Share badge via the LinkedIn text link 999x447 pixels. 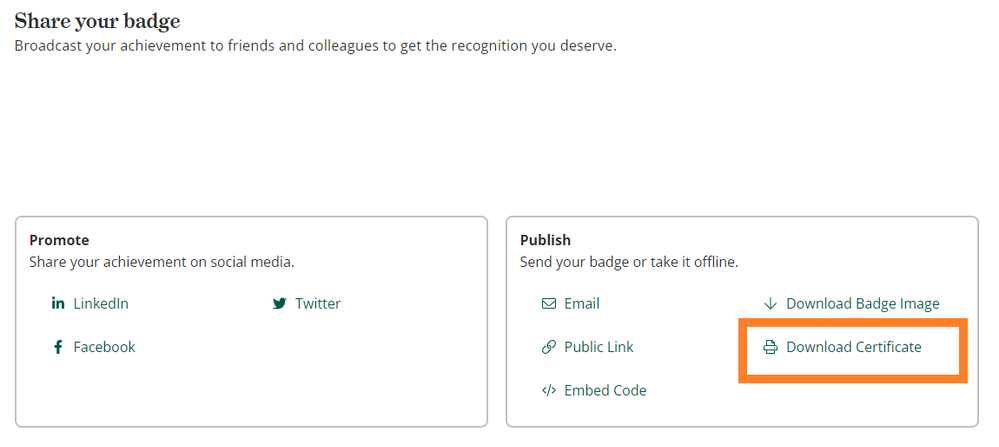[101, 304]
